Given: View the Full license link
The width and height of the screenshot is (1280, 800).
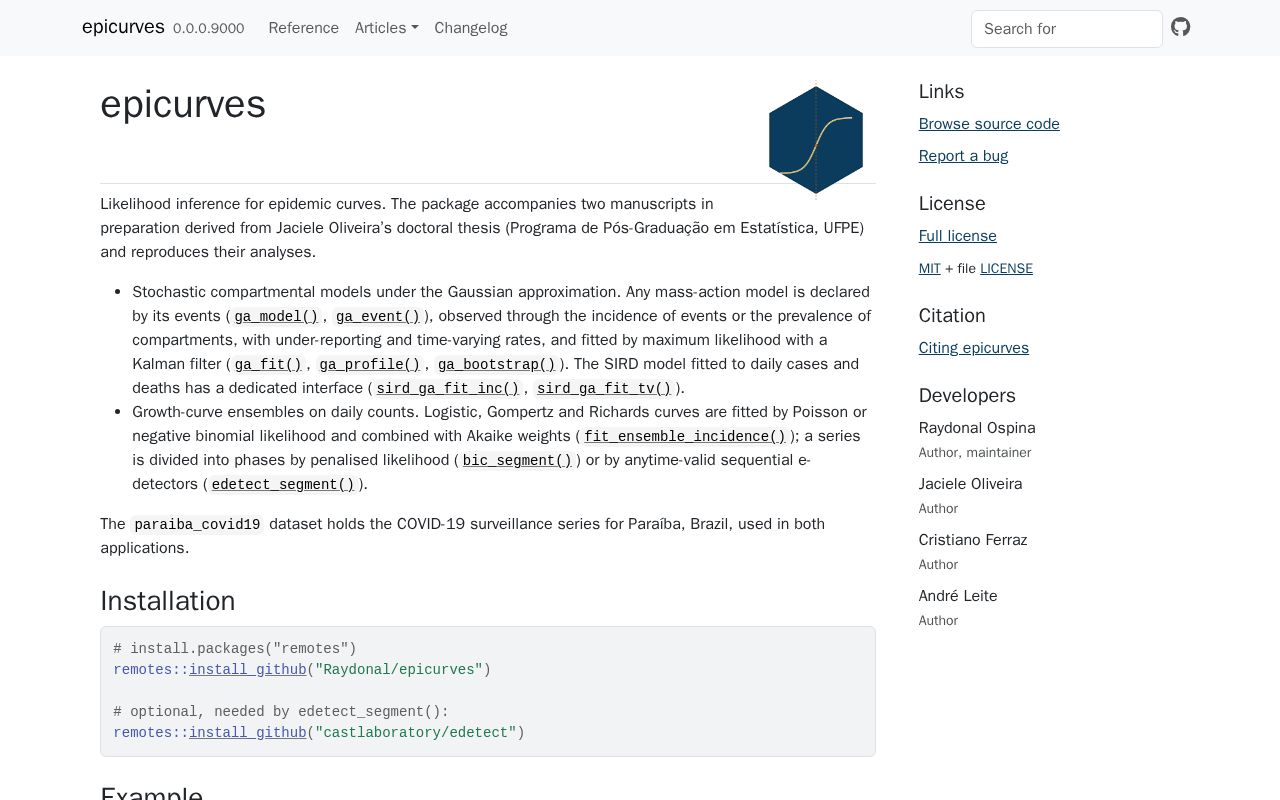Looking at the screenshot, I should 958,236.
